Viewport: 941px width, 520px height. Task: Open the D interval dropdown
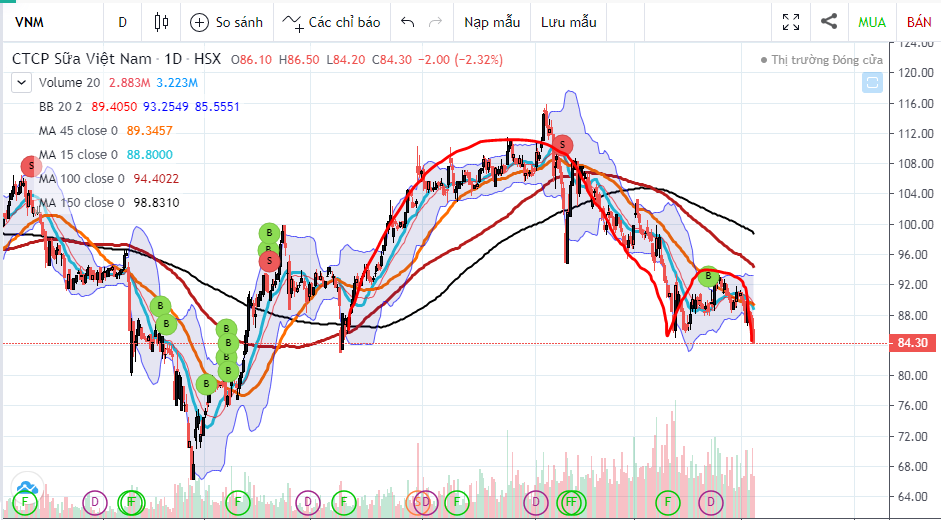pos(122,21)
